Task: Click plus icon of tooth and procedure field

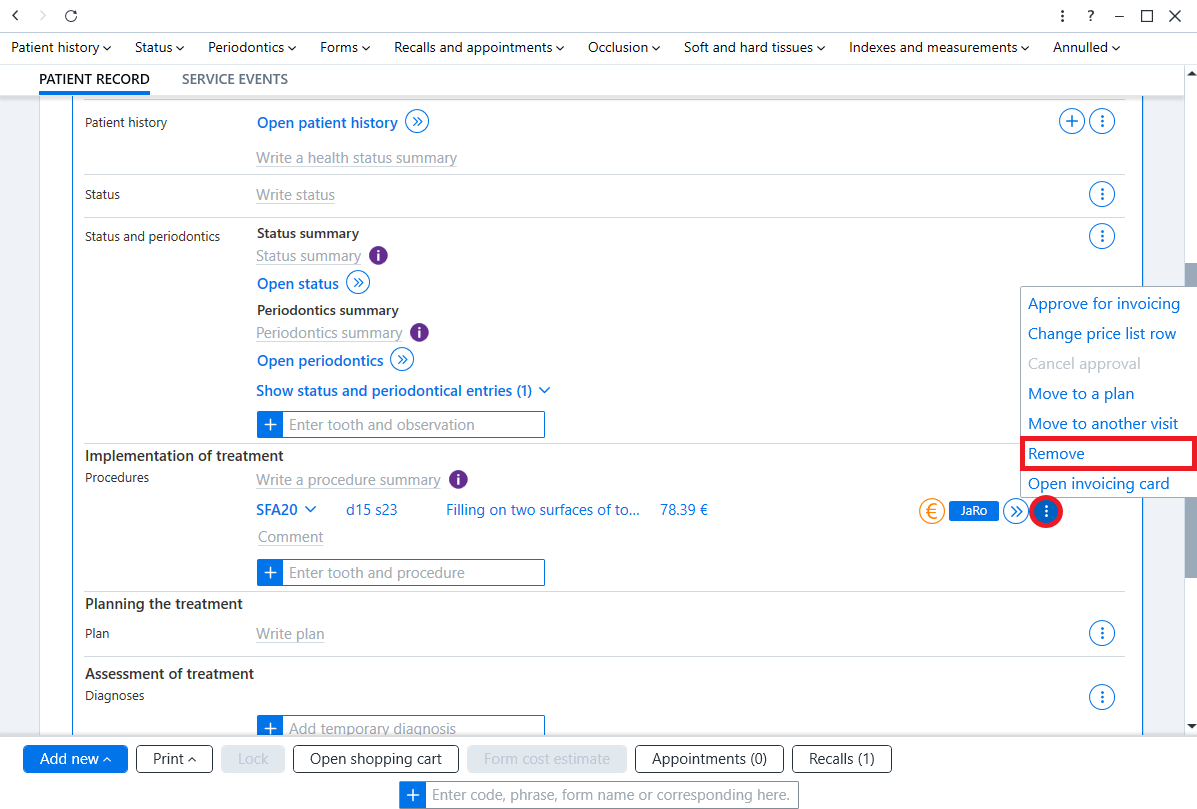Action: tap(270, 572)
